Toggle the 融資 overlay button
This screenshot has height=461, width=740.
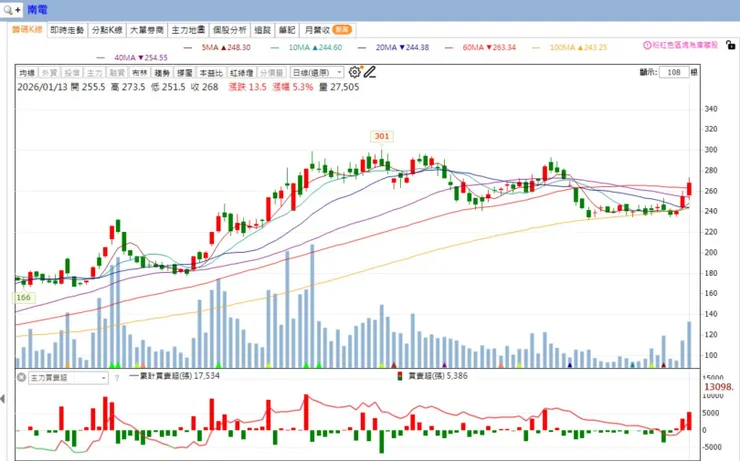tap(117, 73)
